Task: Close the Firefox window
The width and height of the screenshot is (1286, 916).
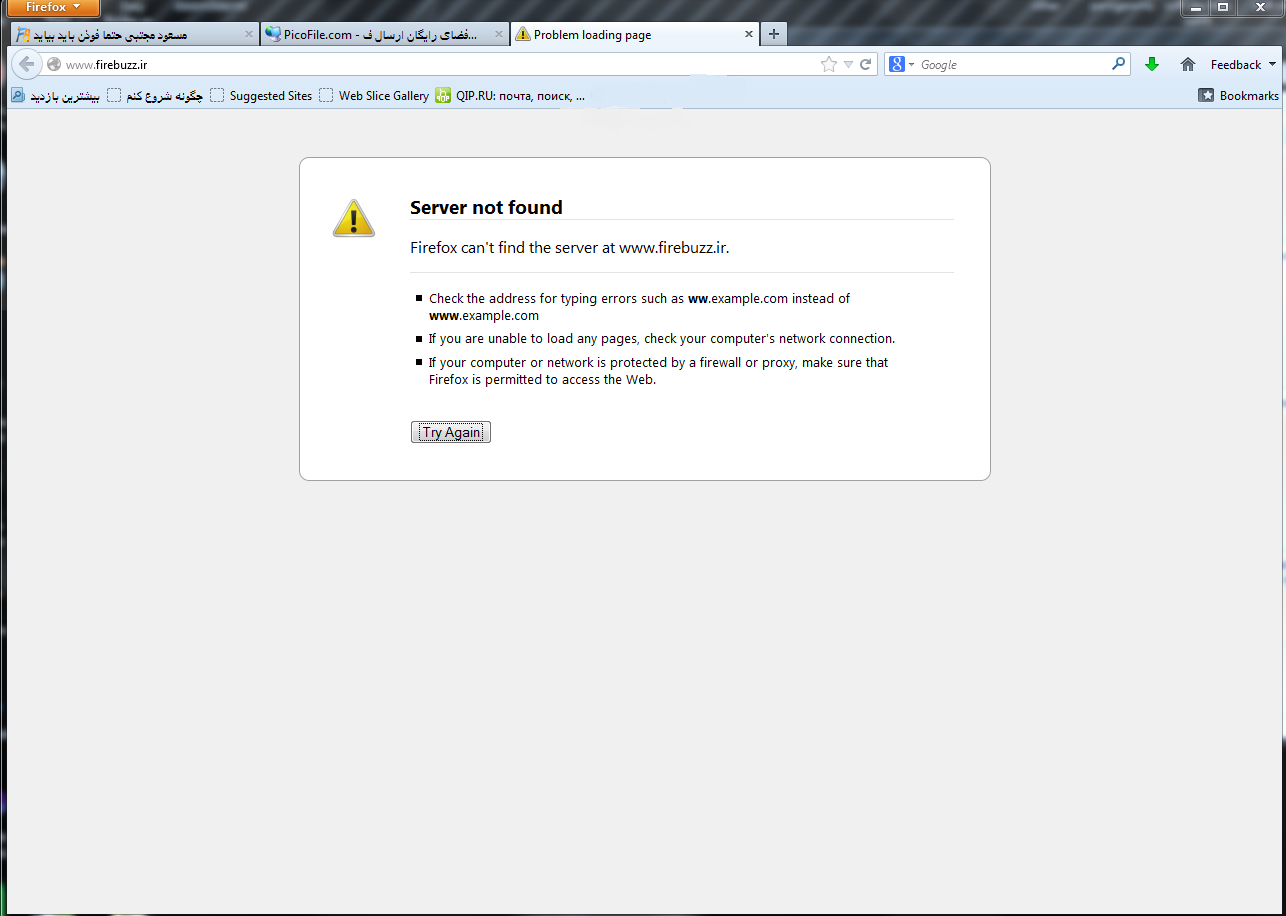Action: (1259, 7)
